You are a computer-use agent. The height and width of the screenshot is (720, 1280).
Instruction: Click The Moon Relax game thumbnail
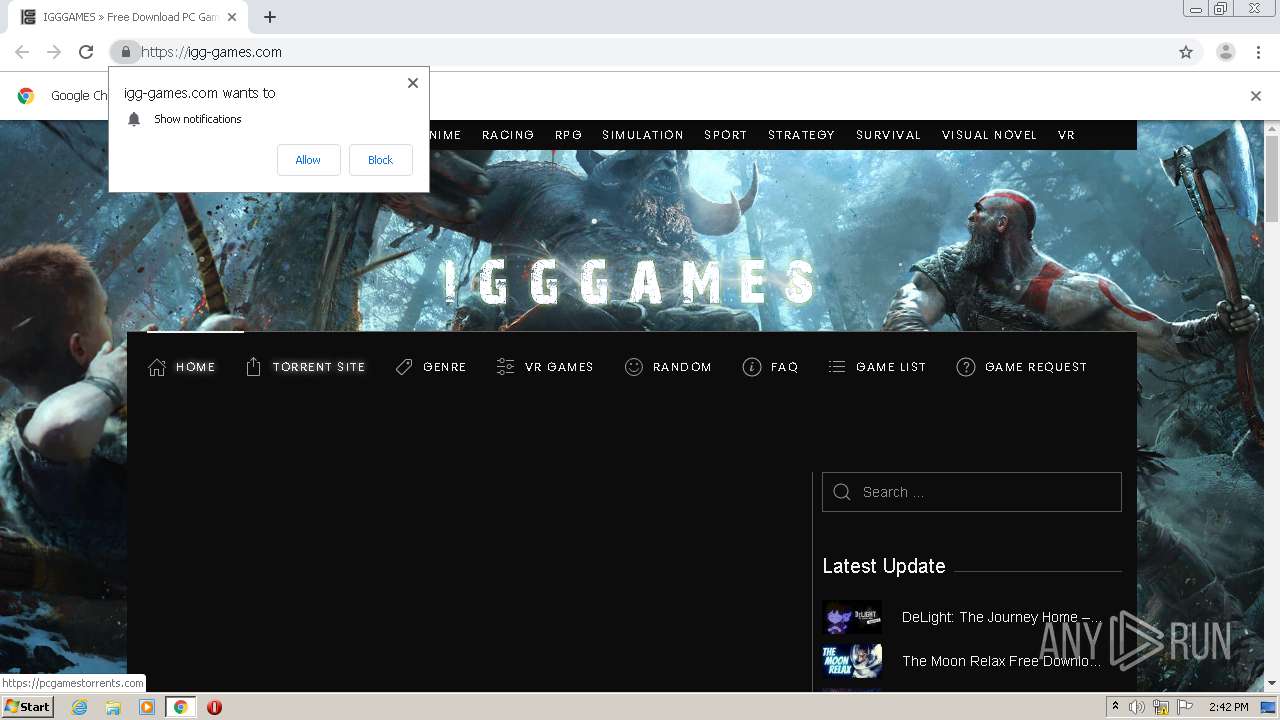point(852,661)
